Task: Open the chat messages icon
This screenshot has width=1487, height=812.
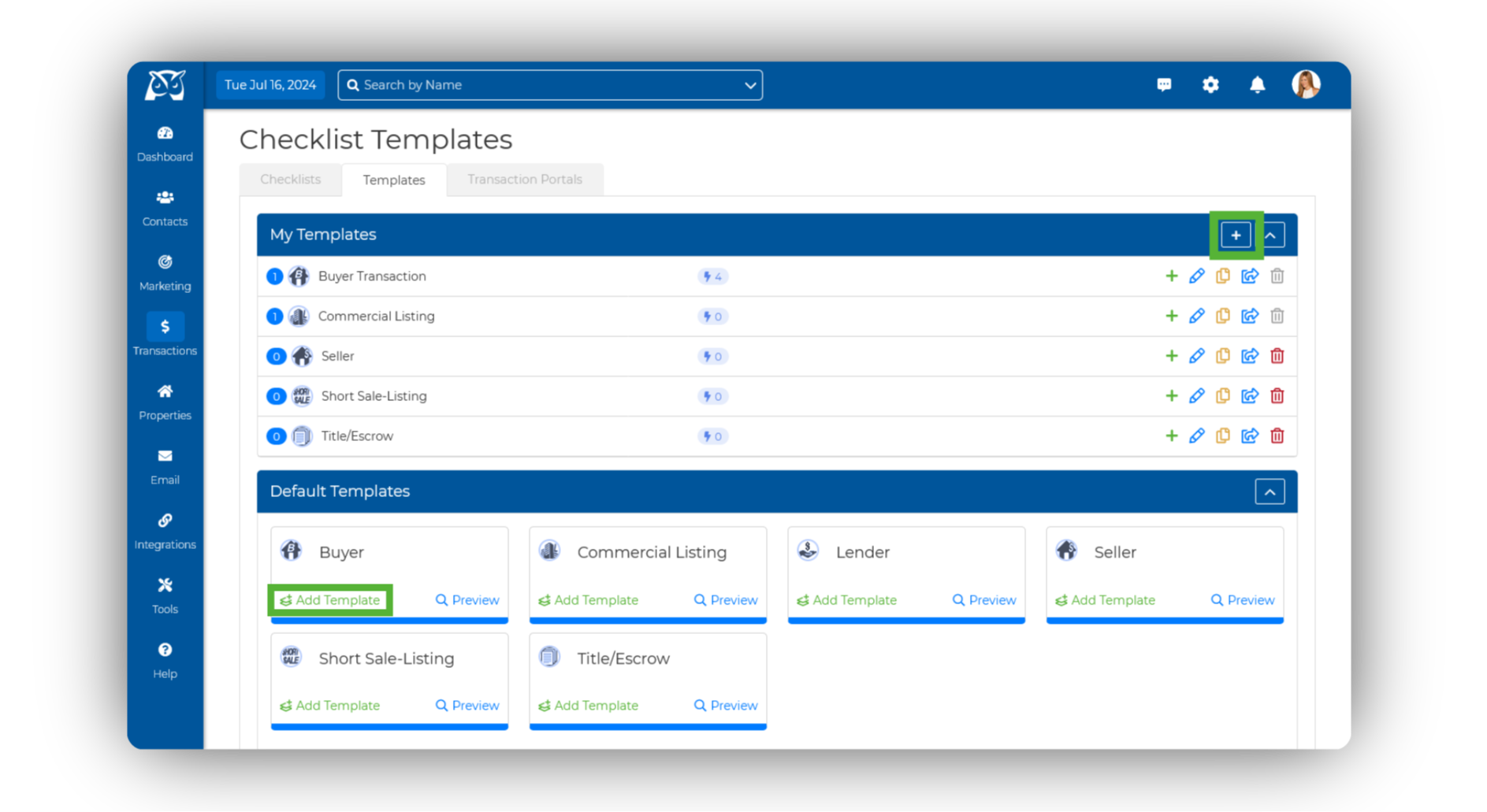Action: pos(1164,84)
